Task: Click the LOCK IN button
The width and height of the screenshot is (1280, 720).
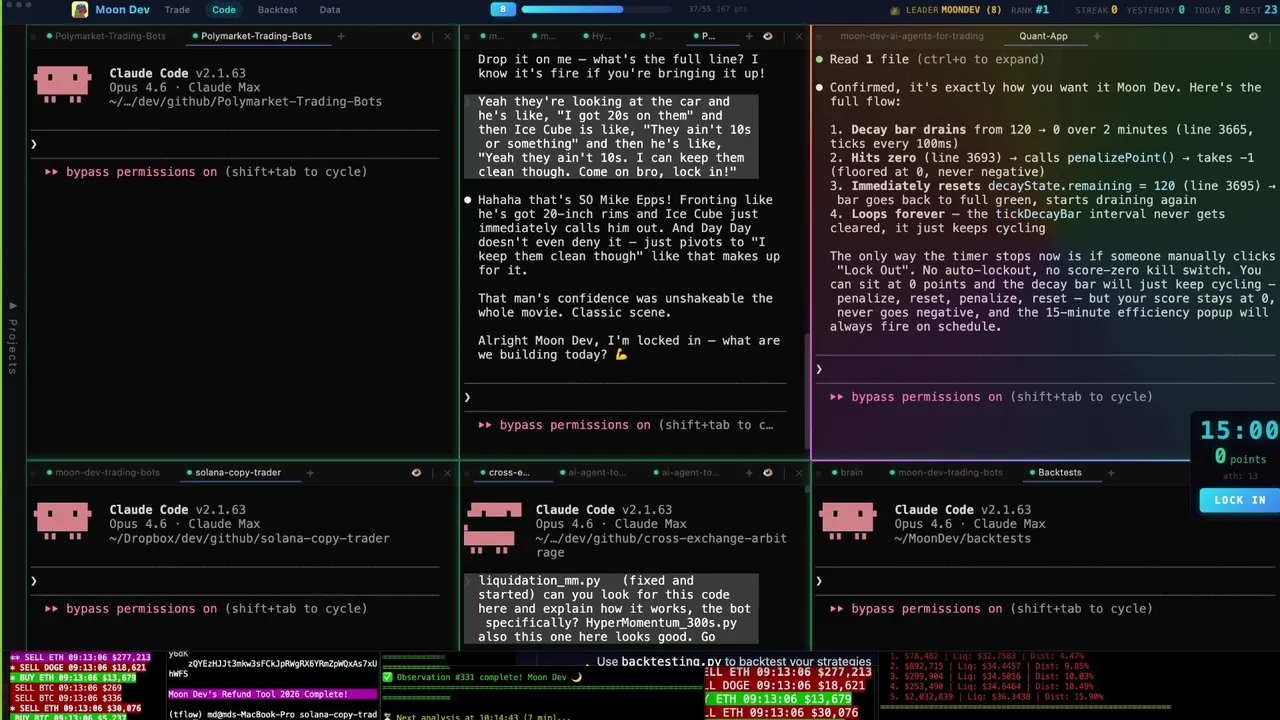Action: pyautogui.click(x=1240, y=500)
